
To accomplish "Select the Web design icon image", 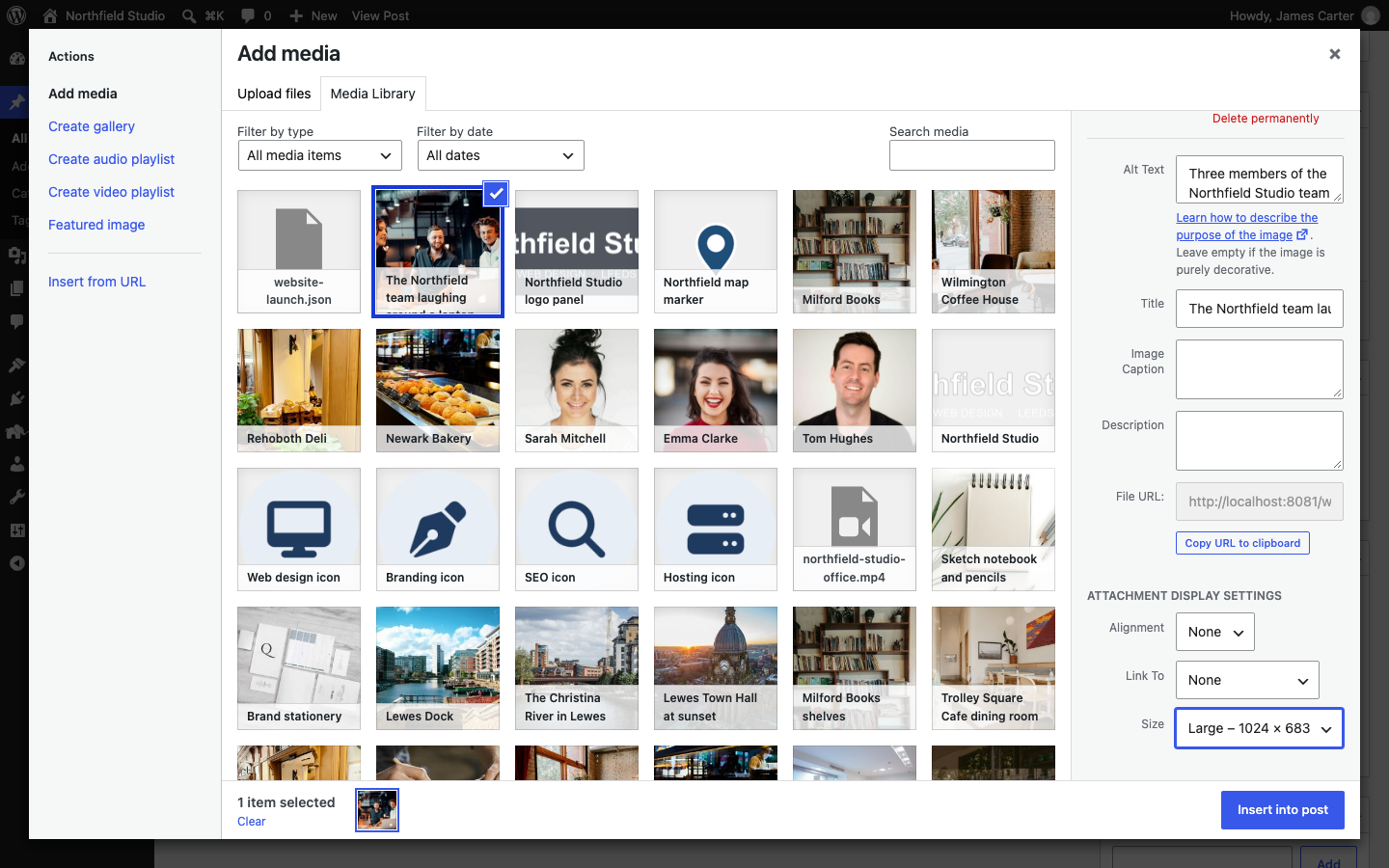I will coord(299,529).
